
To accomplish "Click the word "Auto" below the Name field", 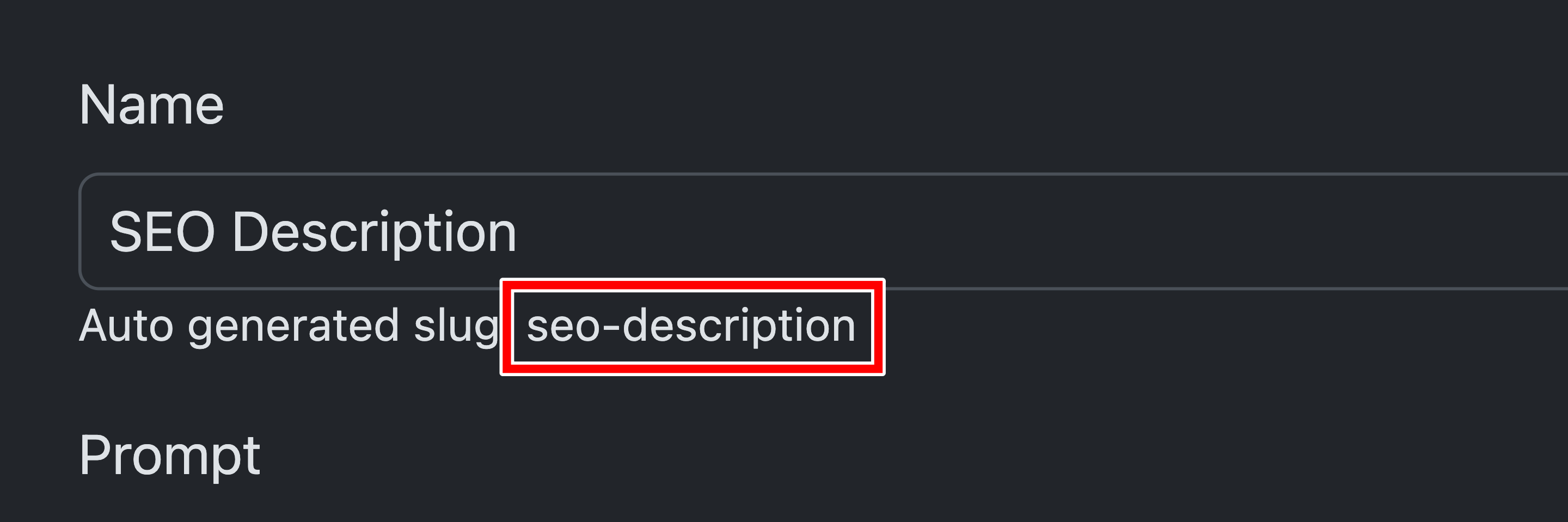I will pos(126,326).
